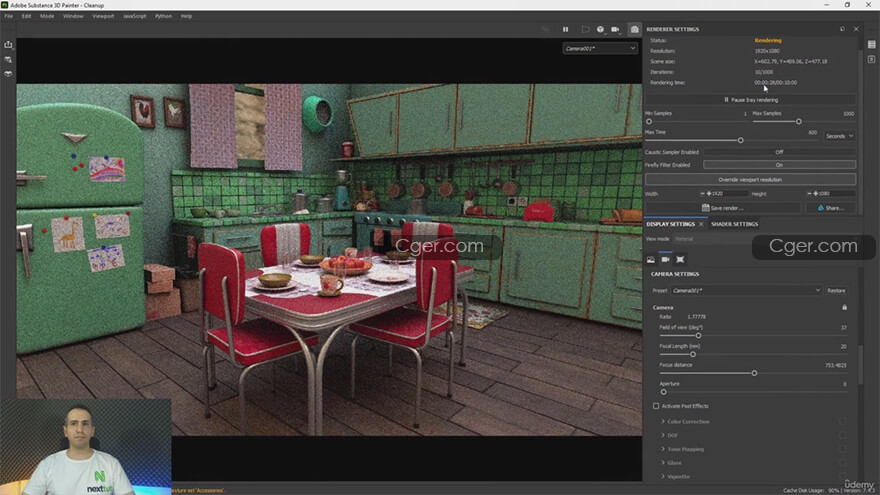
Task: Tick the Tone Mapping checkbox
Action: click(843, 449)
